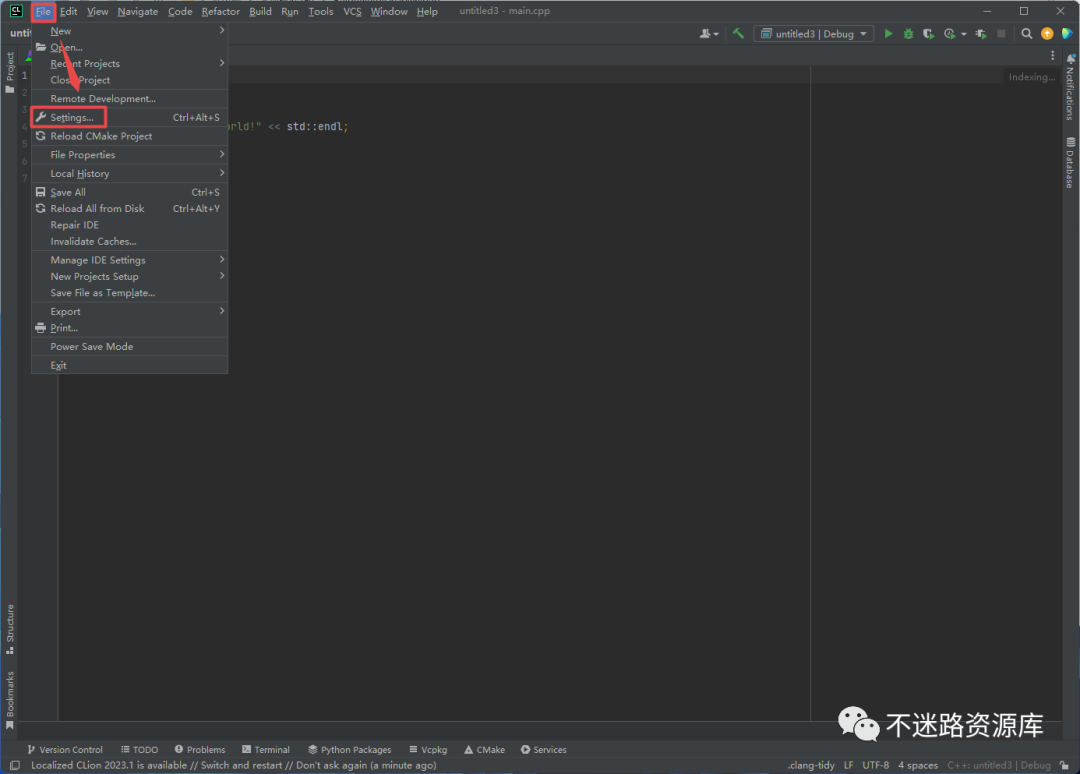Screen dimensions: 1080x774
Task: Choose Open... in the File menu
Action: [129, 47]
